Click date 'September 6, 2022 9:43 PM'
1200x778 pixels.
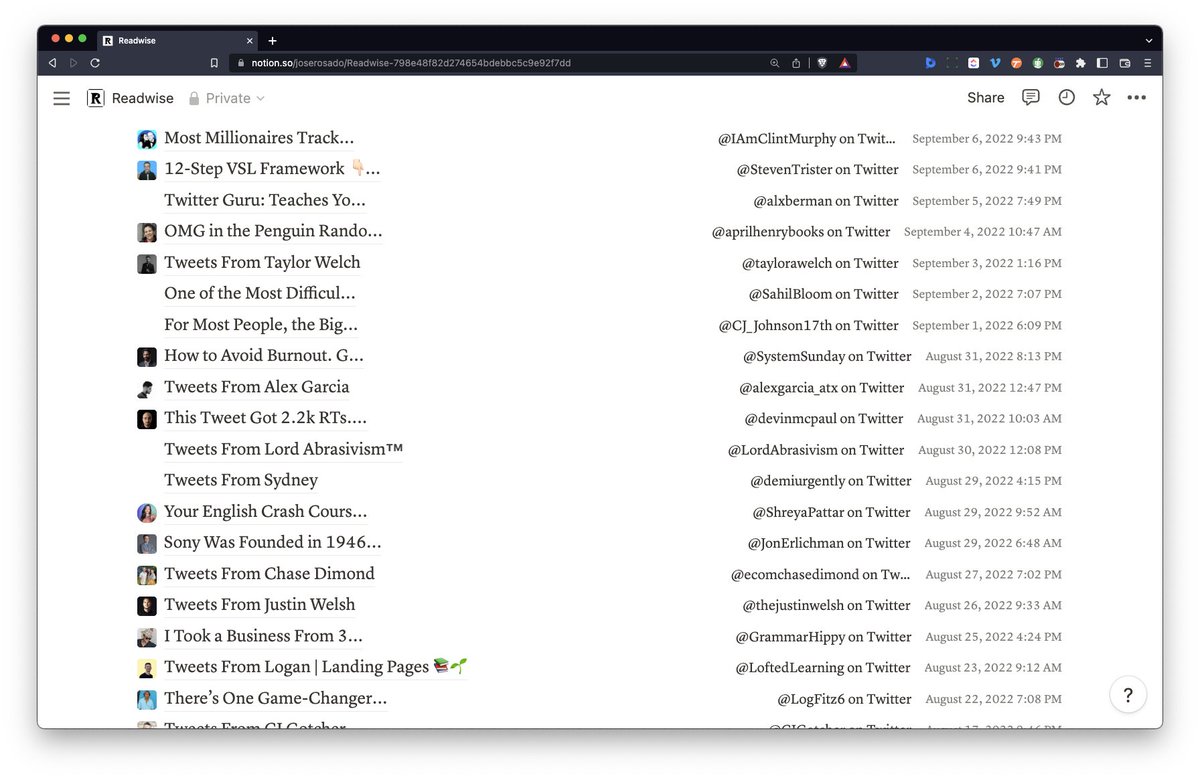click(x=987, y=139)
